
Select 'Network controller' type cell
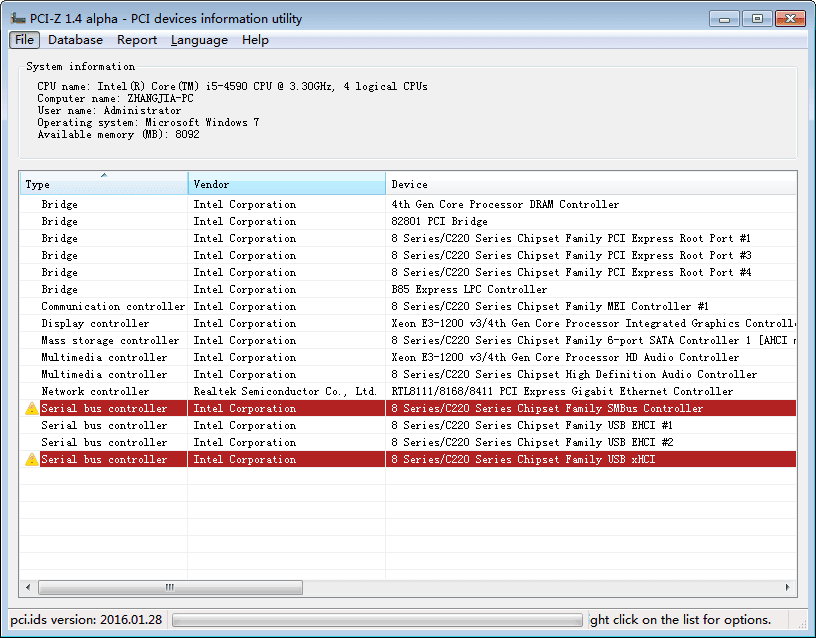coord(95,392)
